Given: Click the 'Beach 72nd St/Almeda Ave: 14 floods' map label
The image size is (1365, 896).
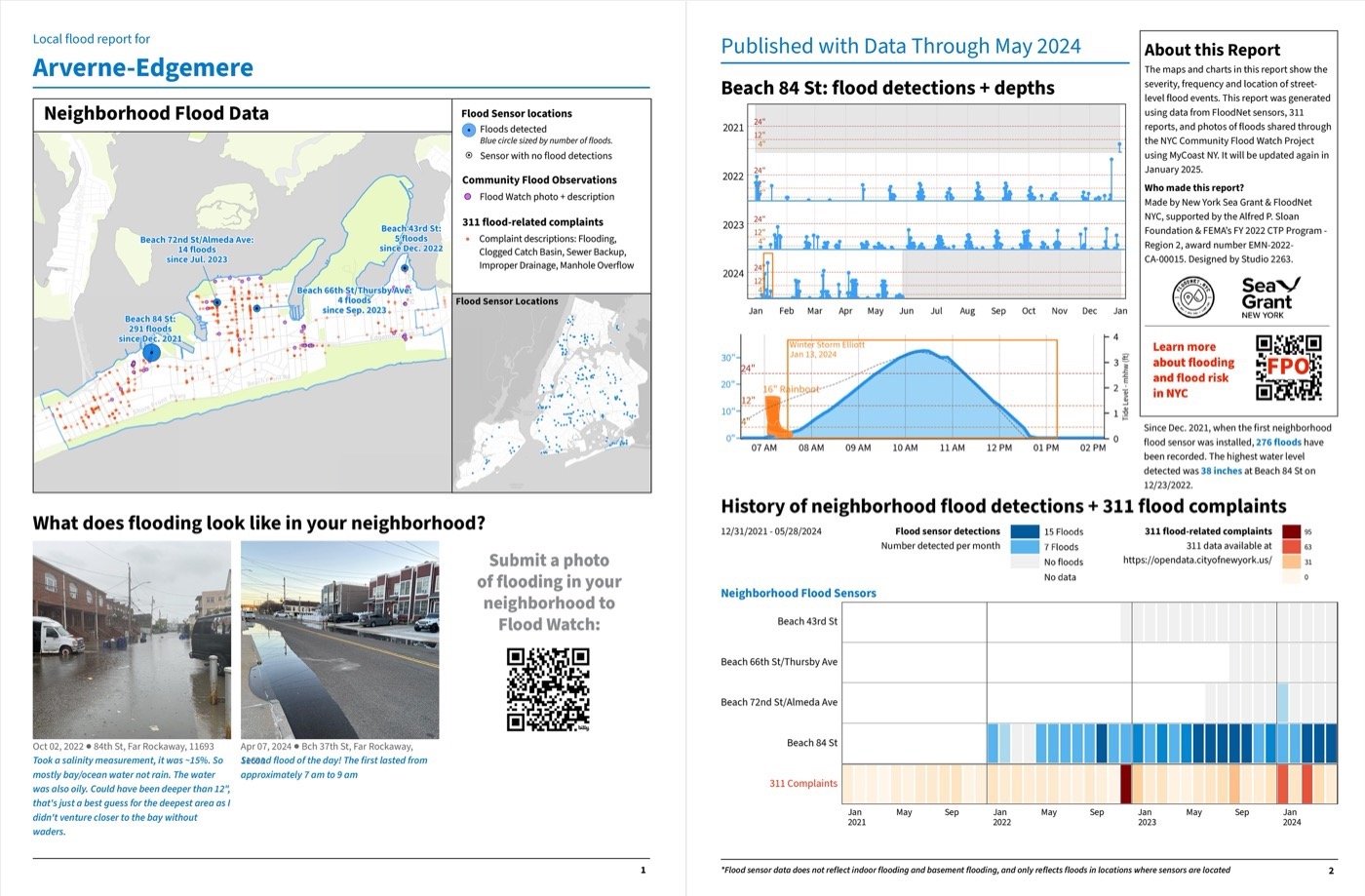Looking at the screenshot, I should pos(196,250).
